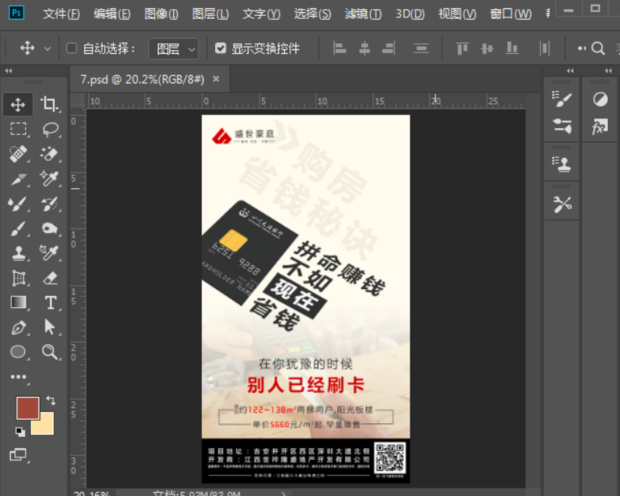Select the Clone Stamp tool

tap(18, 253)
